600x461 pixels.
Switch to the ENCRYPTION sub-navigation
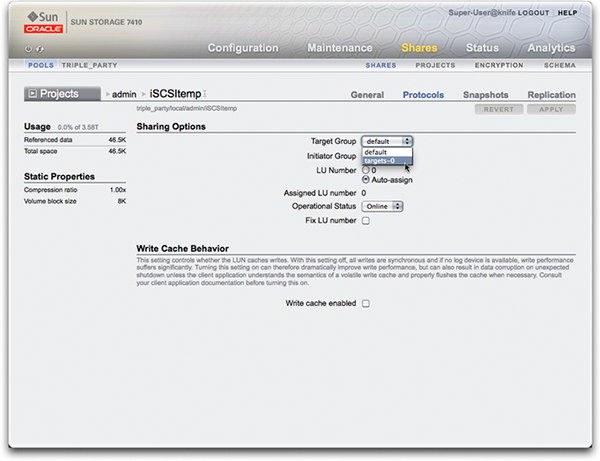pyautogui.click(x=499, y=65)
